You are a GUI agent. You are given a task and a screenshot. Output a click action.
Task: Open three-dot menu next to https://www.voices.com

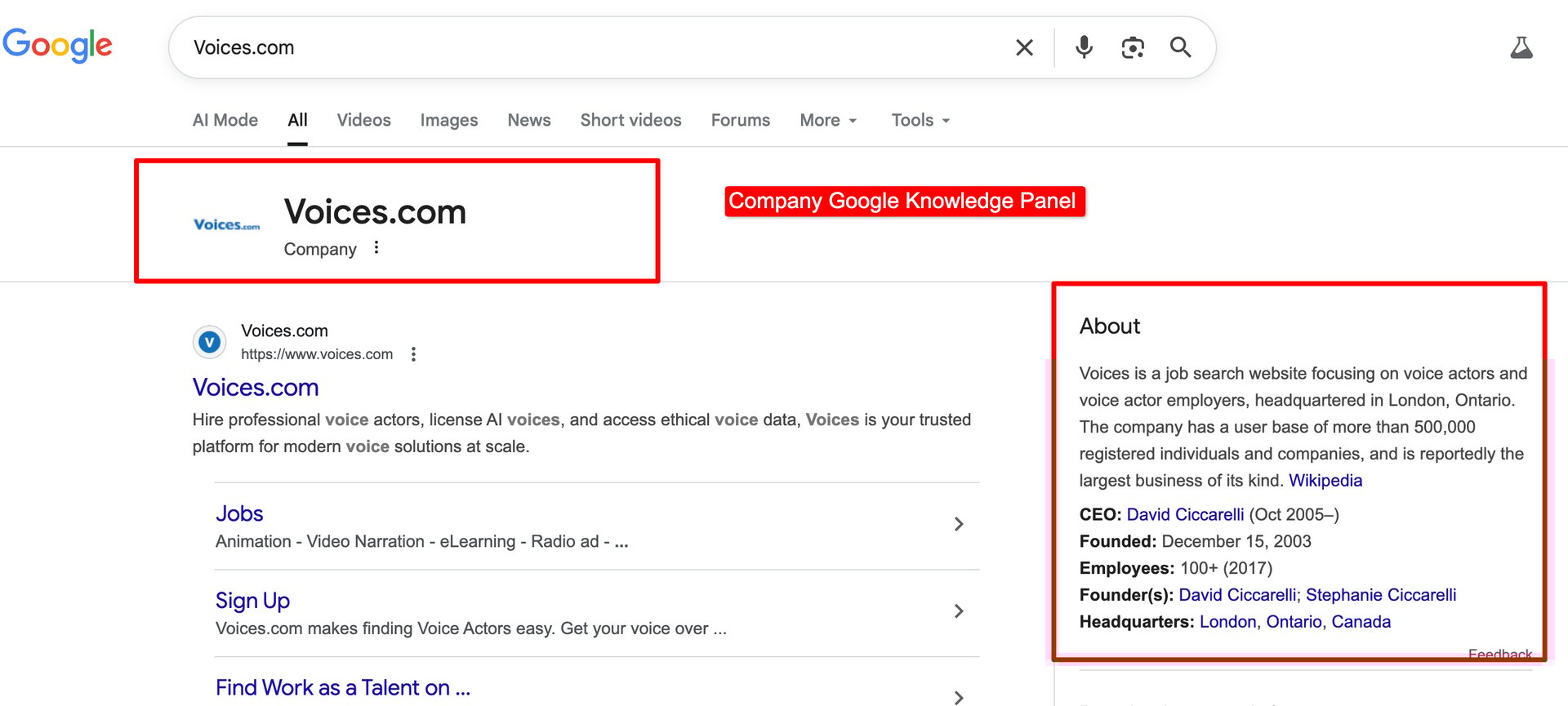point(413,354)
